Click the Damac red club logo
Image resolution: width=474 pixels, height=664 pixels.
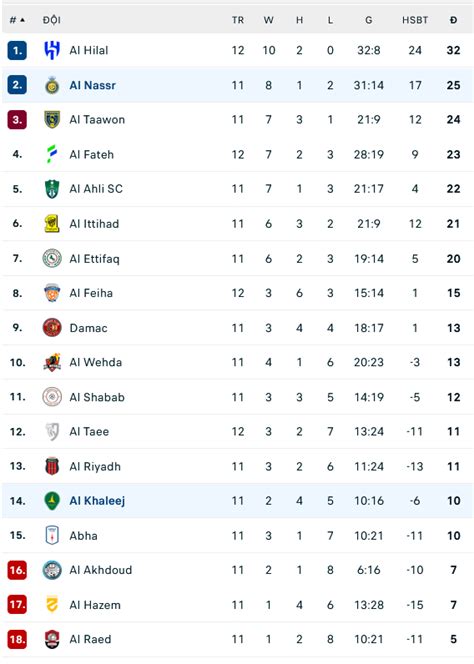(52, 328)
